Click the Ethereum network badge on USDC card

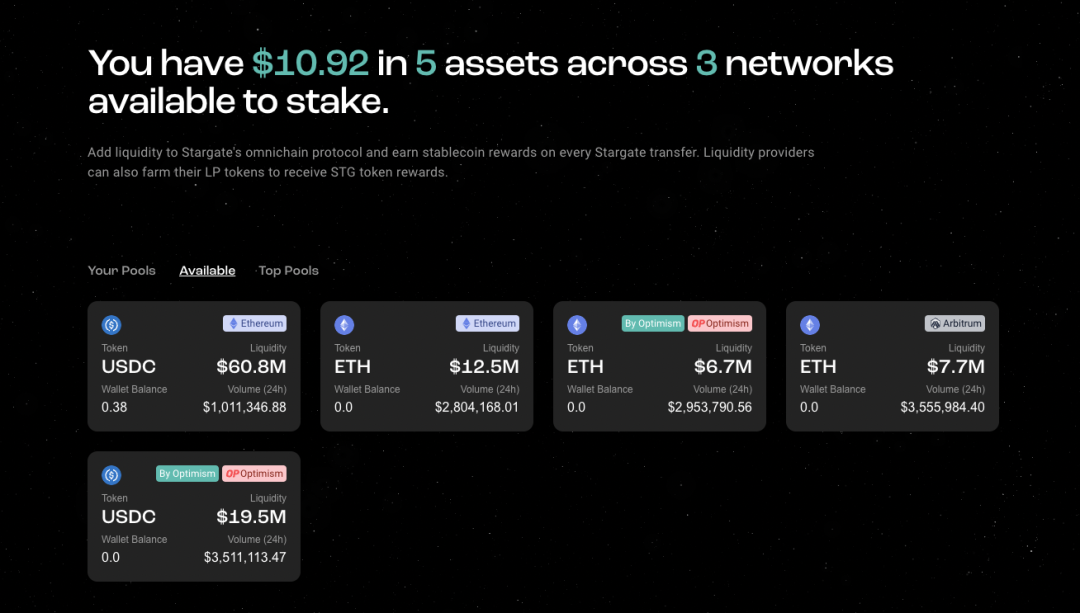255,324
